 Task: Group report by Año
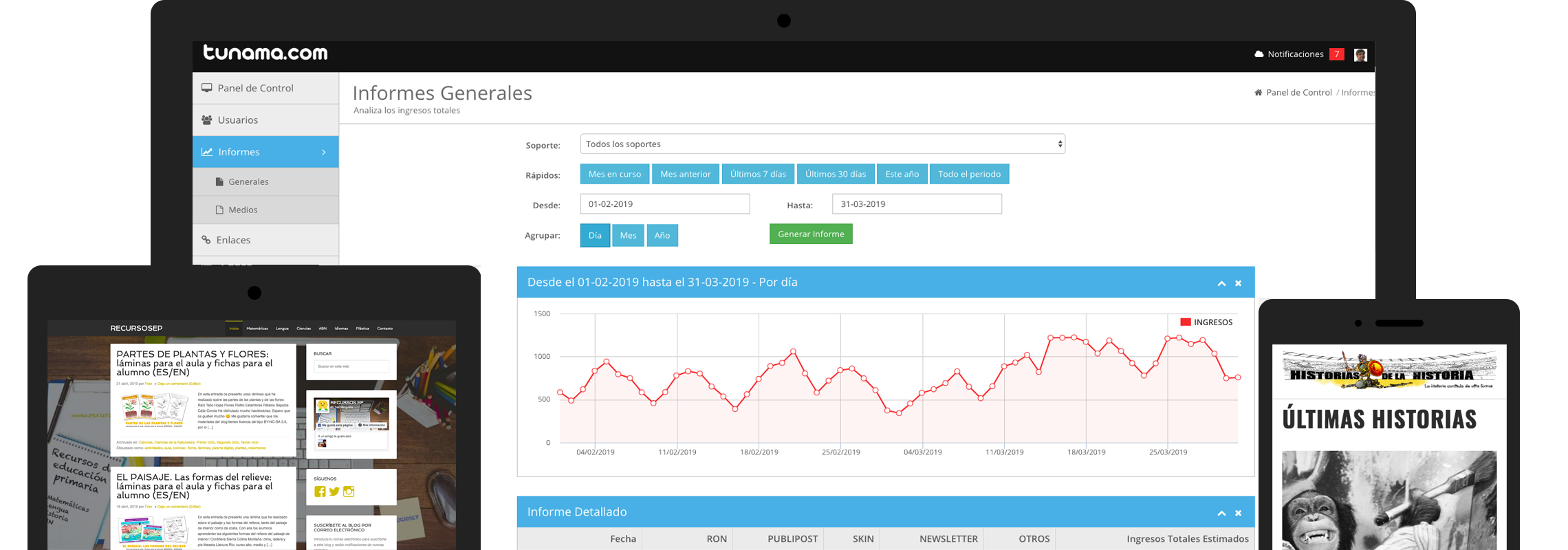click(x=662, y=235)
